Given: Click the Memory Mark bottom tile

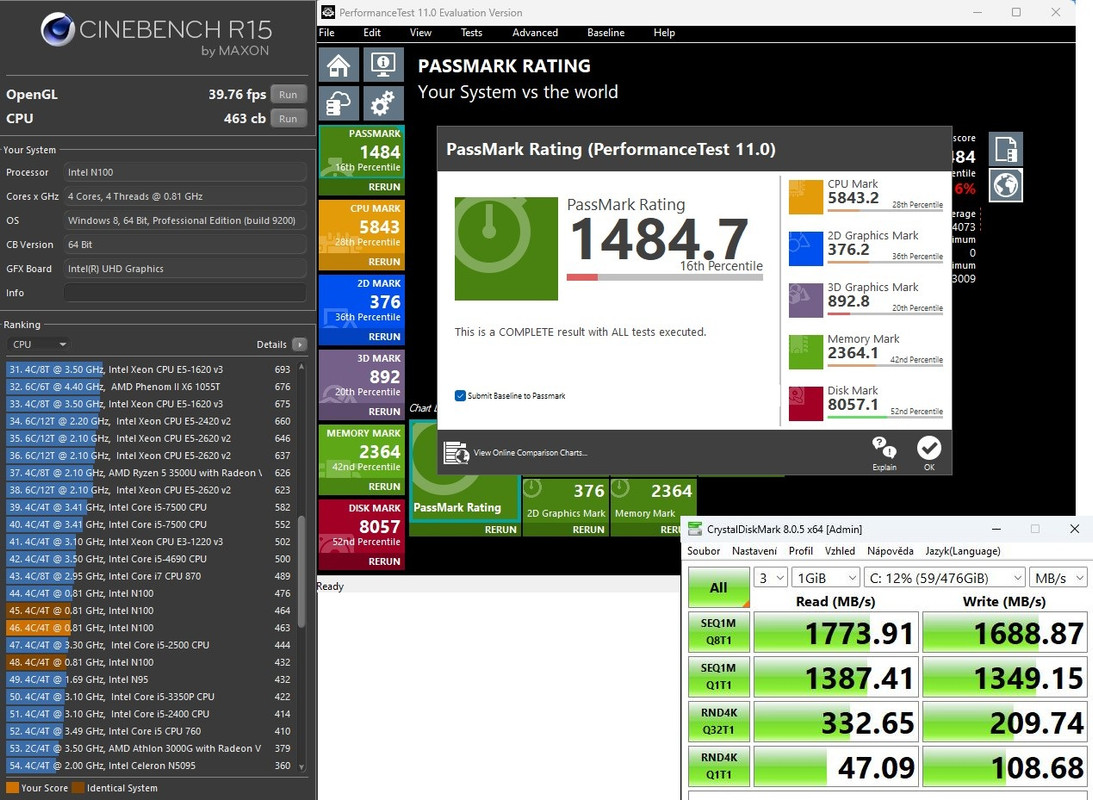Looking at the screenshot, I should tap(654, 507).
